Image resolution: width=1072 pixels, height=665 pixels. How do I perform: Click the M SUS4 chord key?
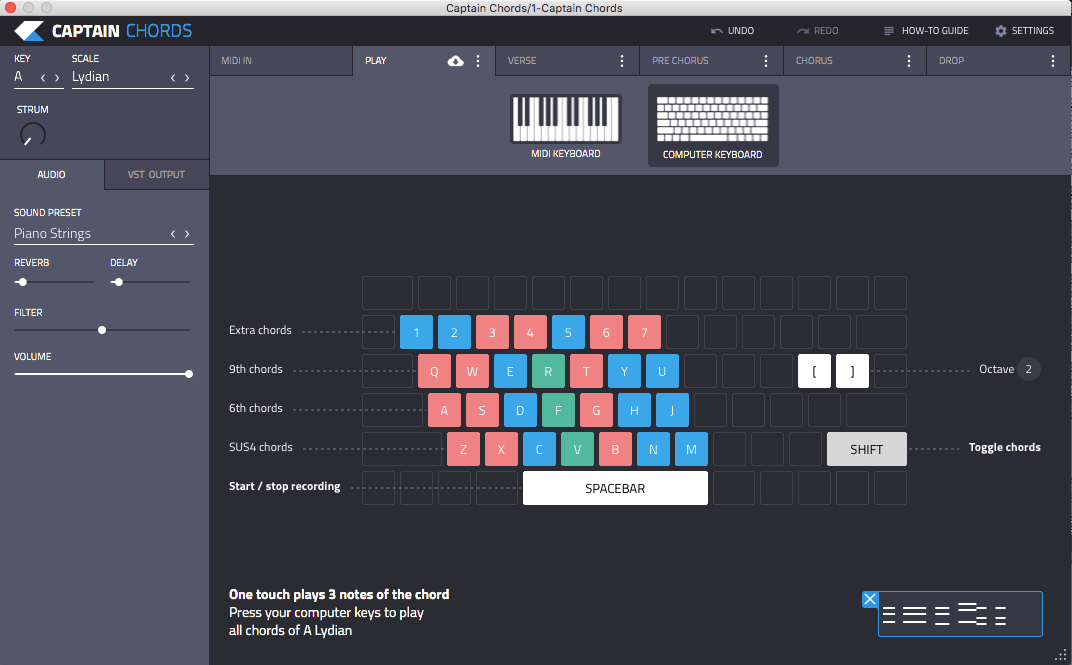pos(691,450)
